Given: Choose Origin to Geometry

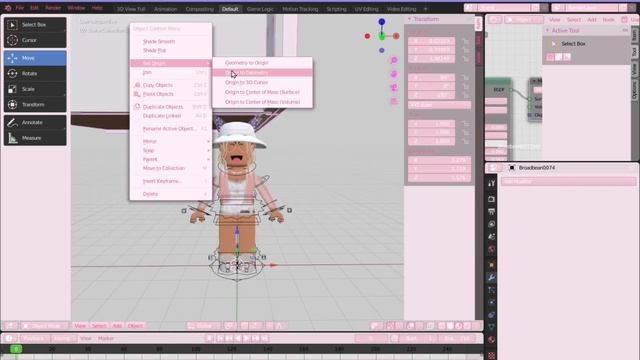Looking at the screenshot, I should (262, 73).
